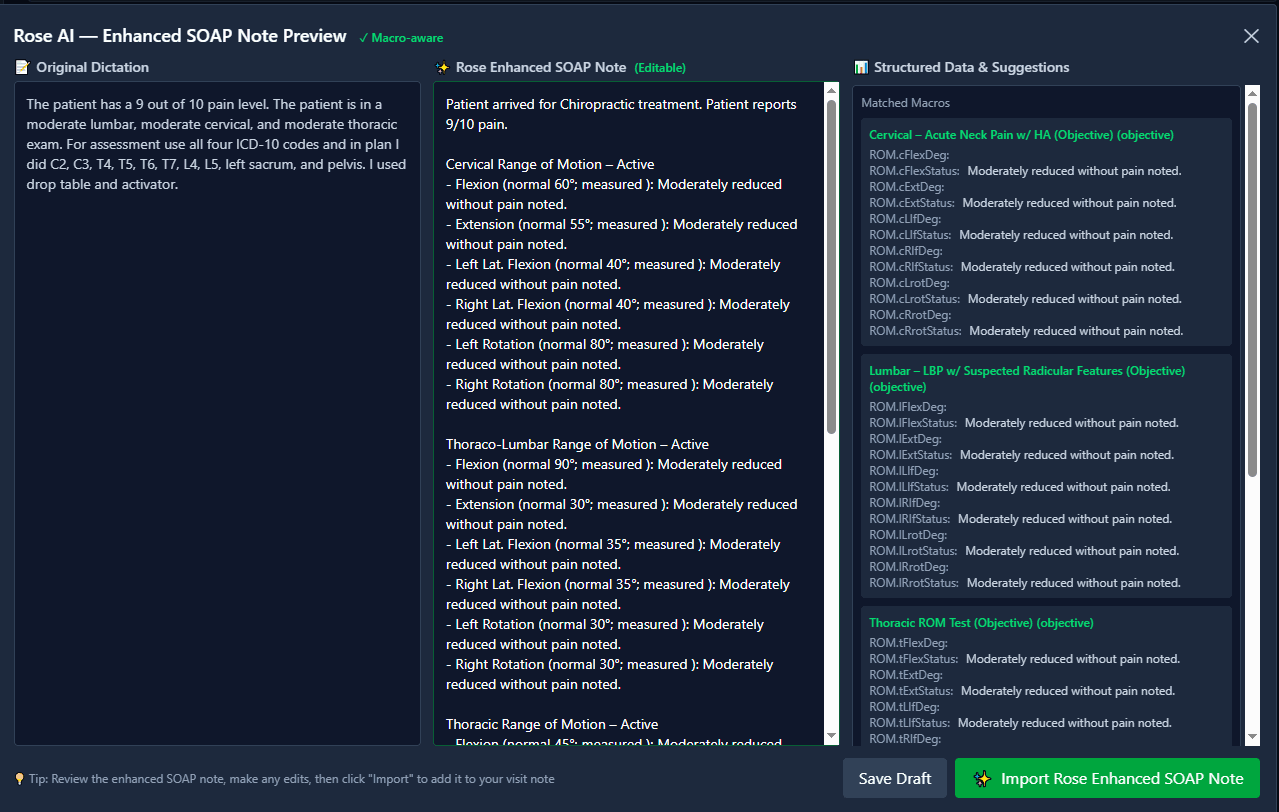Select the Lumbar – LBP Radicular Features macro
1279x812 pixels.
click(1026, 371)
